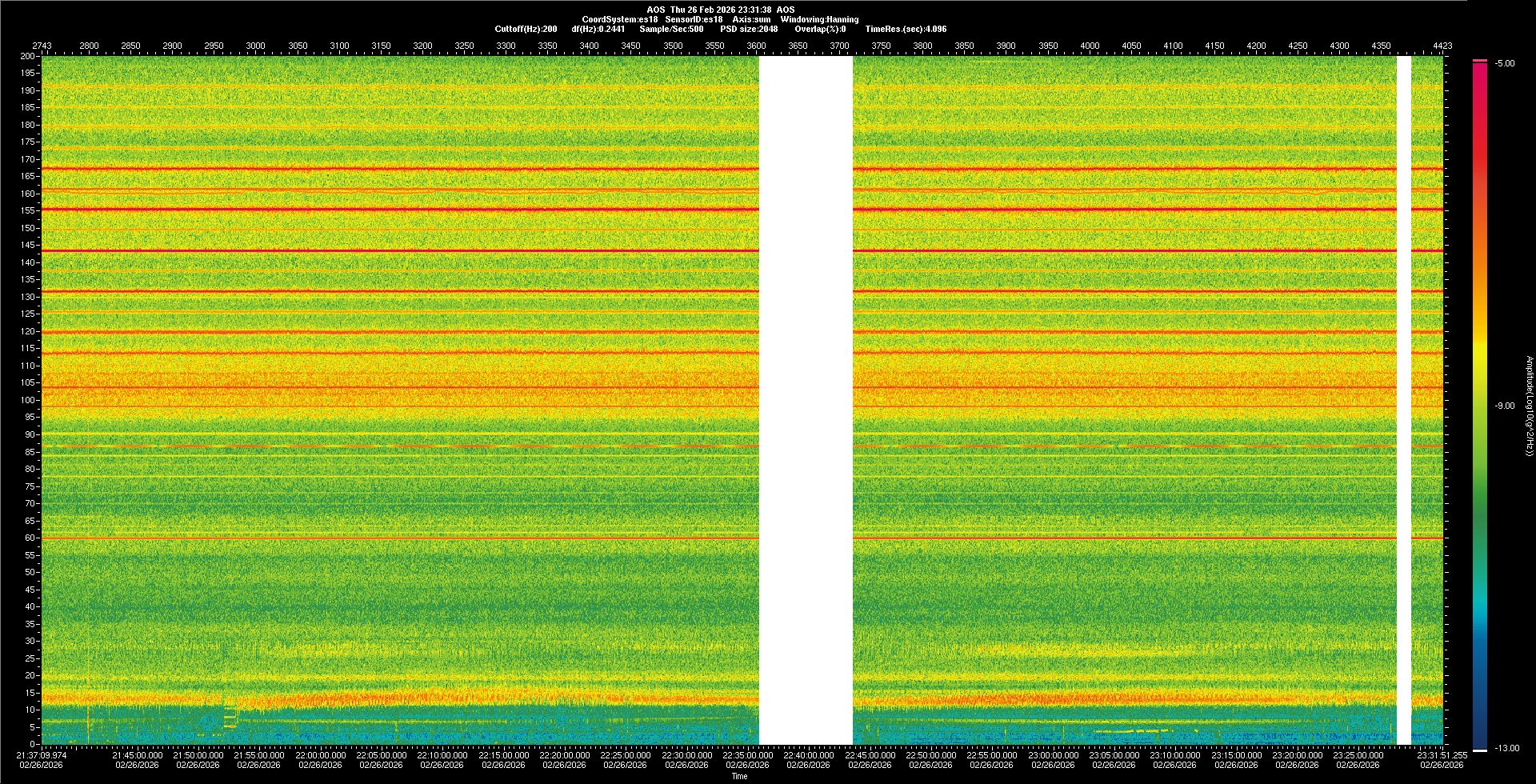Click the 3000 tick on top axis
The width and height of the screenshot is (1536, 784).
(255, 46)
